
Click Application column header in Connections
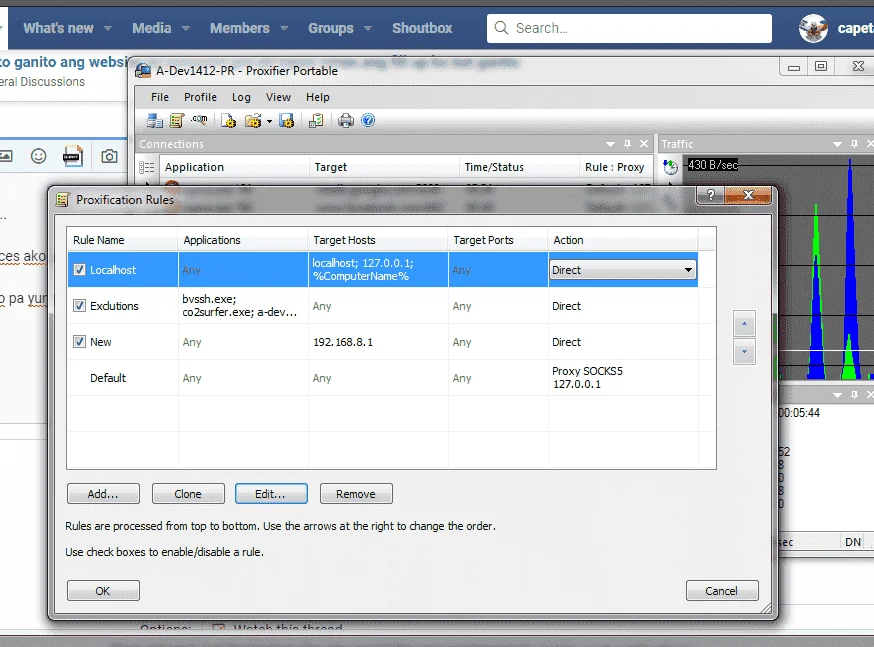pyautogui.click(x=235, y=167)
